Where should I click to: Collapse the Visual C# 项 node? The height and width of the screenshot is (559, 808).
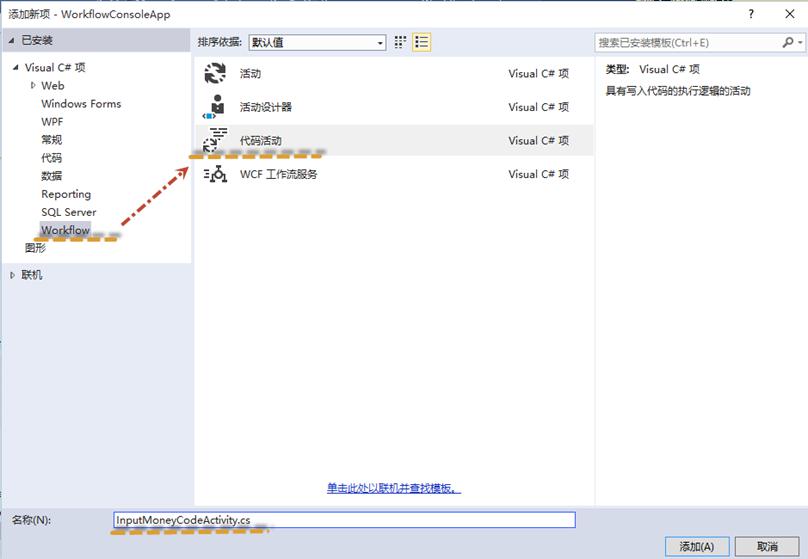click(15, 67)
